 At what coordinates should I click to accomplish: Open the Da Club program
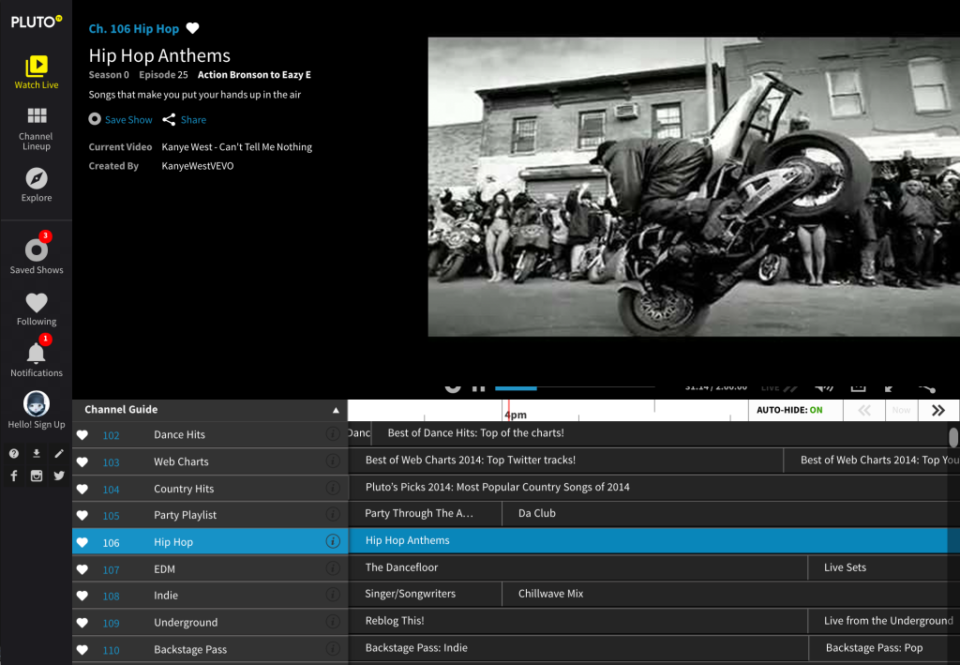pos(724,513)
